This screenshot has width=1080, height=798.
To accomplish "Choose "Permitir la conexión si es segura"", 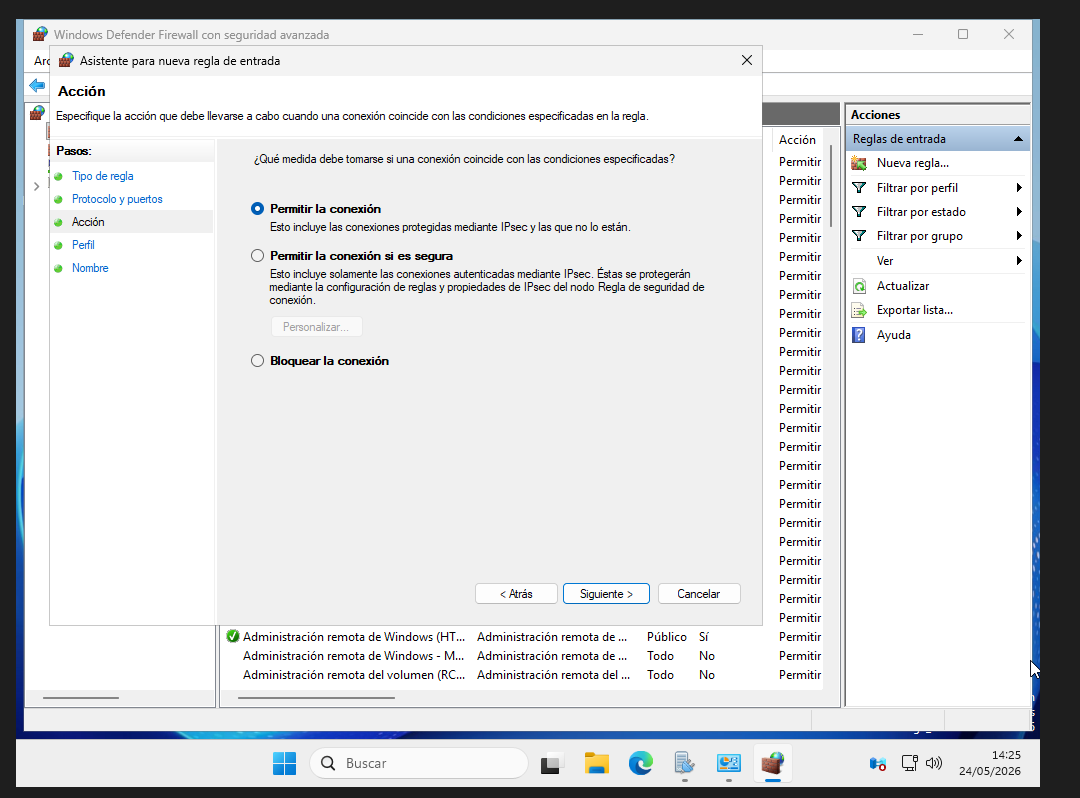I will [258, 255].
